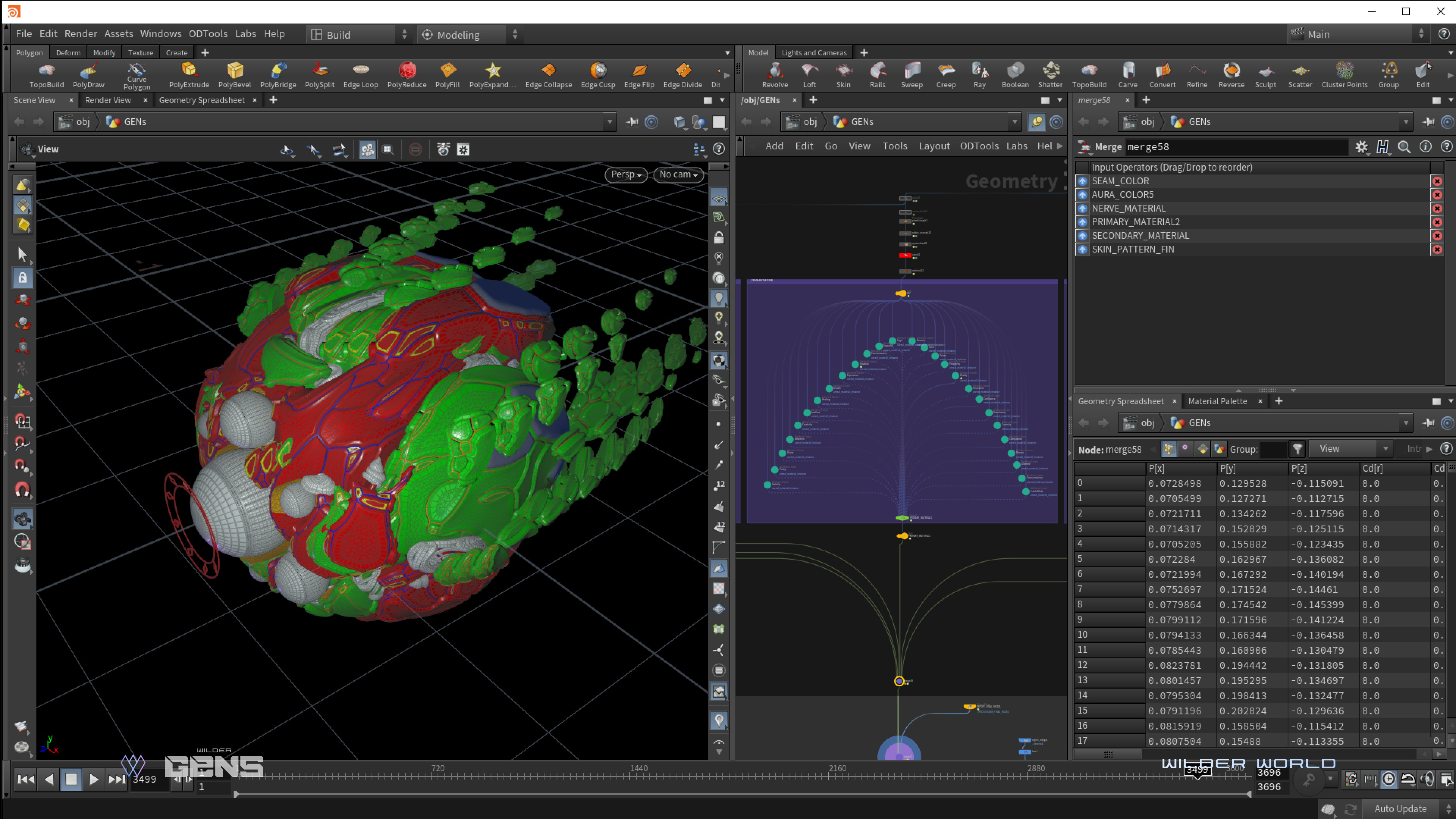Toggle the lock selection tool in the viewport toolbar

[x=23, y=278]
